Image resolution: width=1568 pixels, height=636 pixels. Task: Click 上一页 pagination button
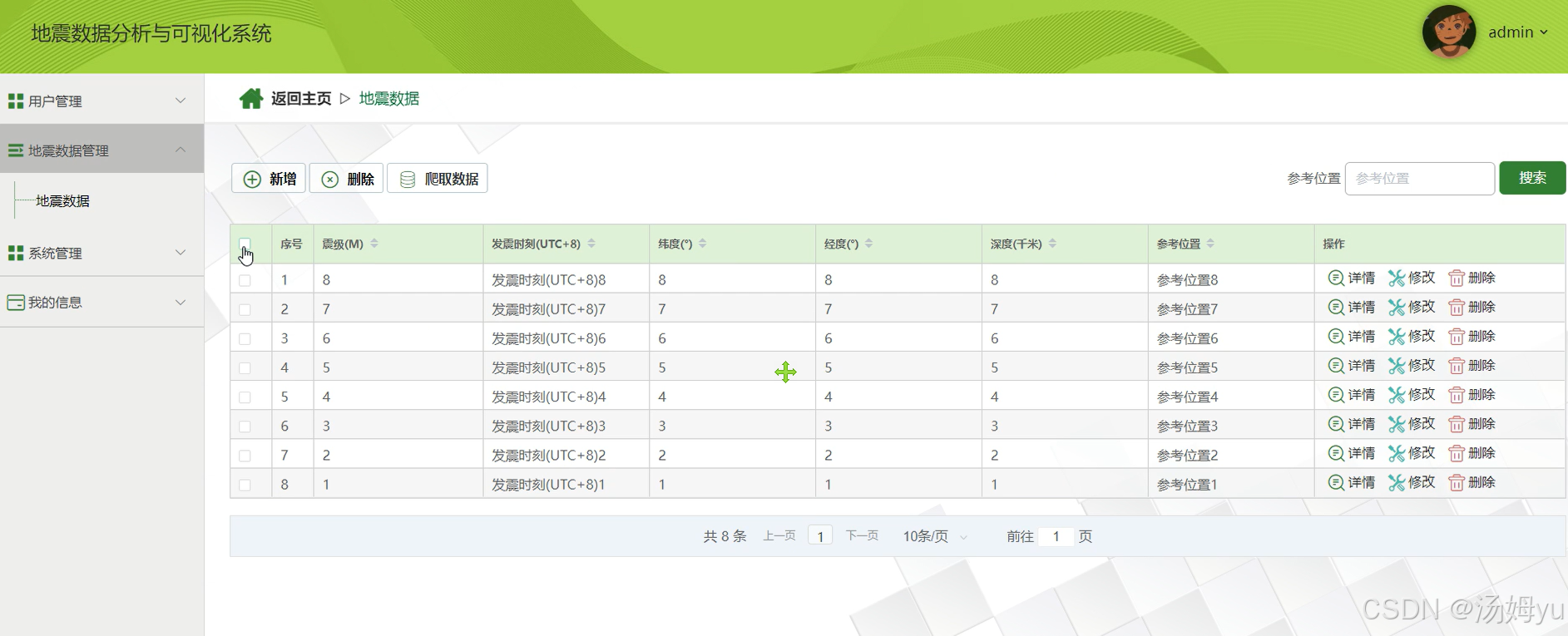779,535
